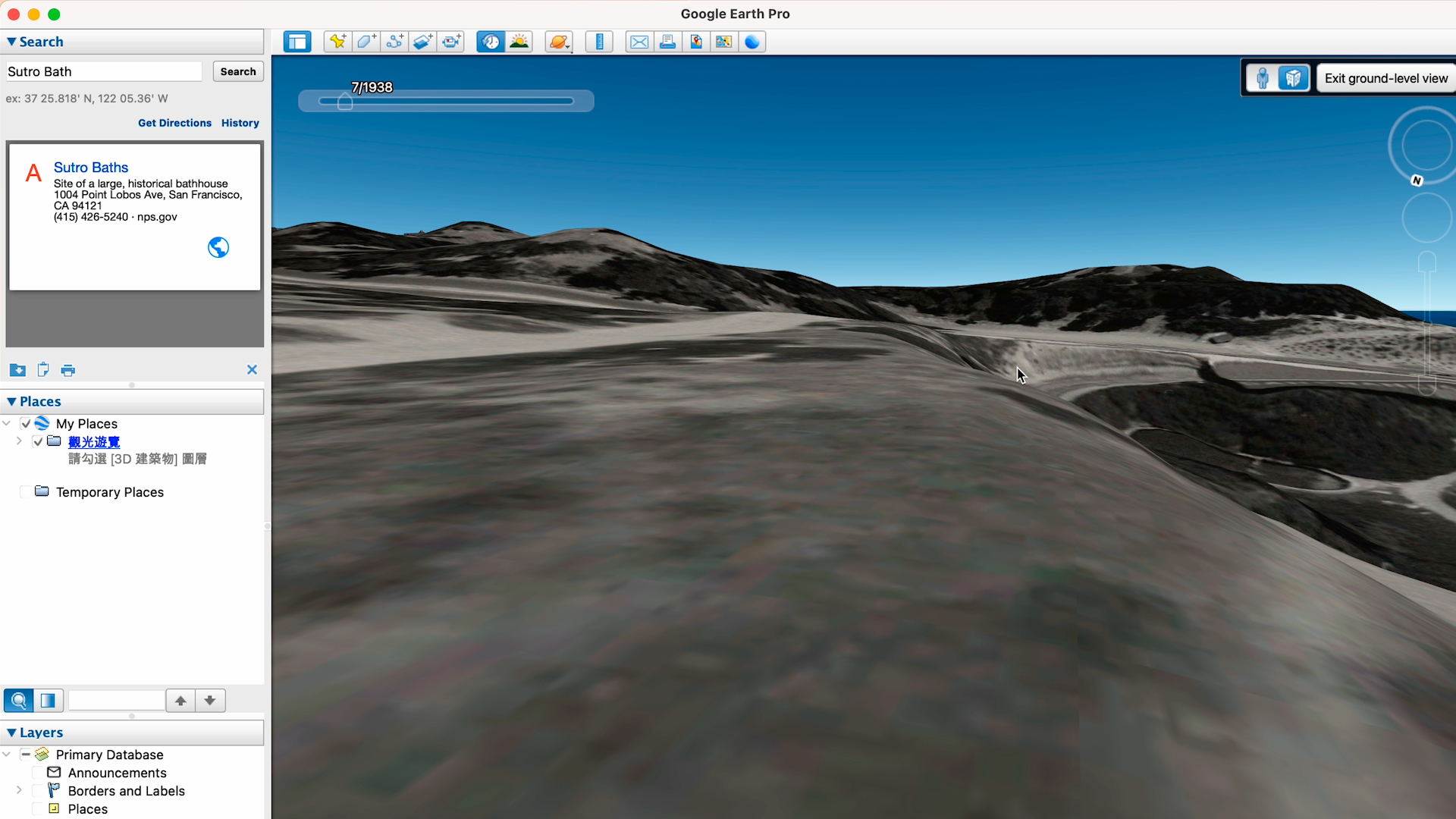Select the Add Polygon tool
The image size is (1456, 819).
click(366, 42)
